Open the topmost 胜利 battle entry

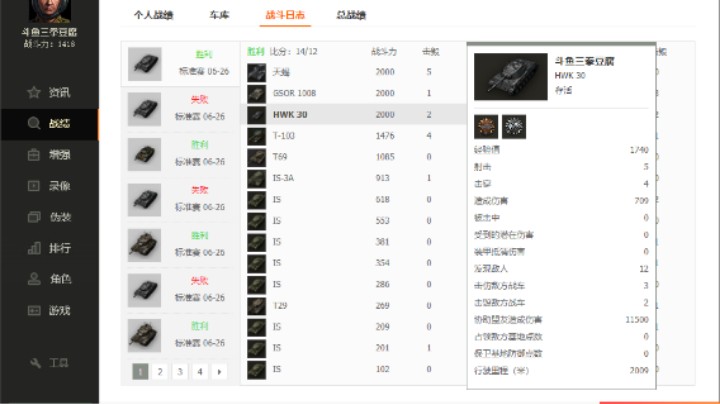(x=180, y=63)
